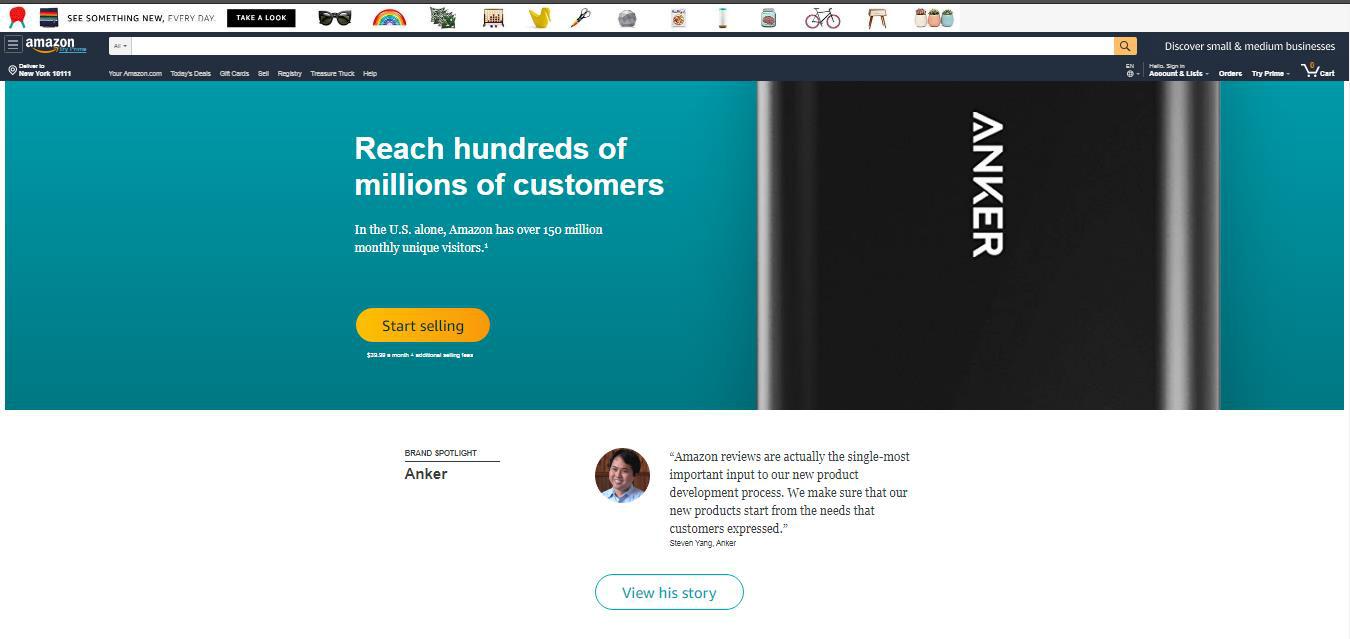Screen dimensions: 1350x639
Task: Click the Anker brand spotlight name
Action: coord(426,474)
